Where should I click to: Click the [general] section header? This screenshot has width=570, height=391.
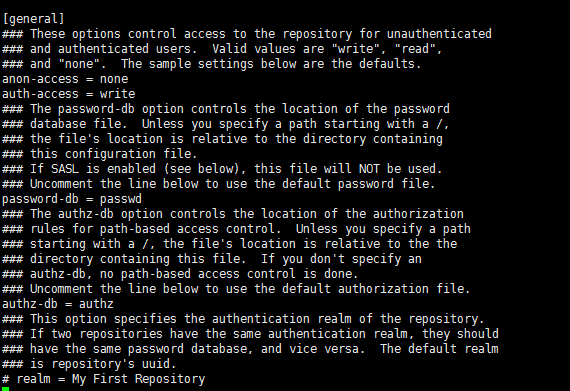point(33,19)
